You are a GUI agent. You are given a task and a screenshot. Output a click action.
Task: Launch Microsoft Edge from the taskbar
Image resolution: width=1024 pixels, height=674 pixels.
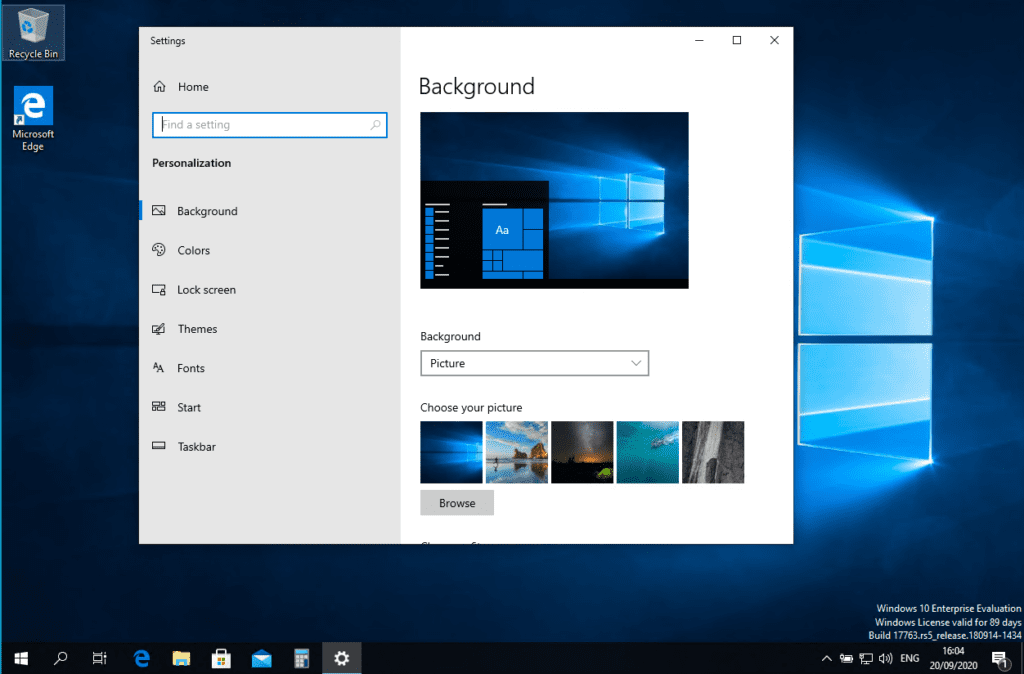[x=141, y=658]
